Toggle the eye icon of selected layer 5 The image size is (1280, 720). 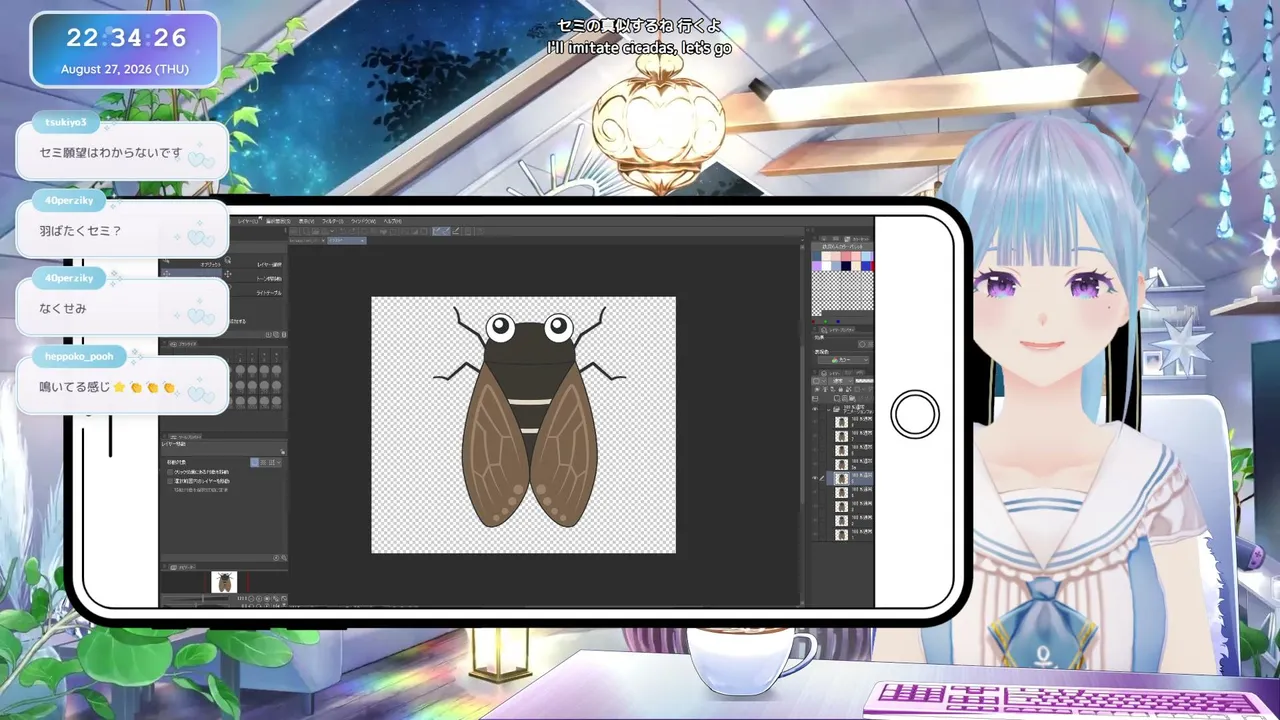point(814,478)
